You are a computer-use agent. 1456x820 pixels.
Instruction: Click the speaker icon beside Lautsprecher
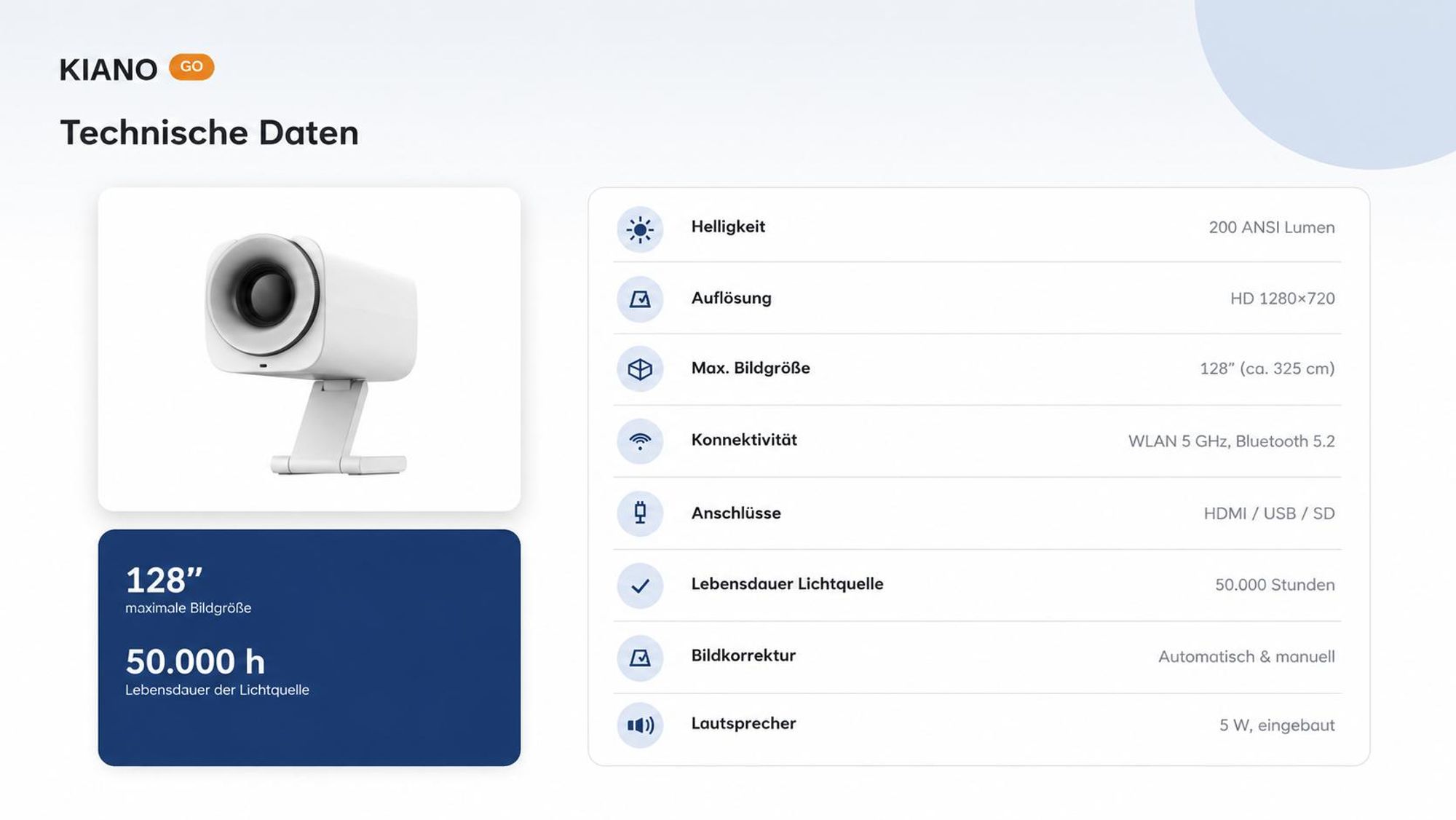tap(640, 725)
